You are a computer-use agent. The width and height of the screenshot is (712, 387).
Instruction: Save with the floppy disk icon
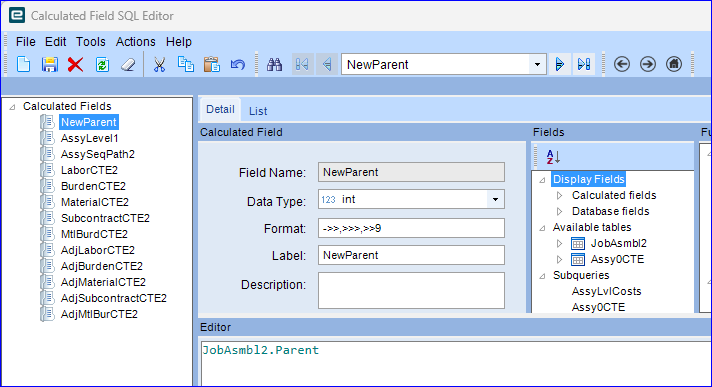(x=49, y=64)
